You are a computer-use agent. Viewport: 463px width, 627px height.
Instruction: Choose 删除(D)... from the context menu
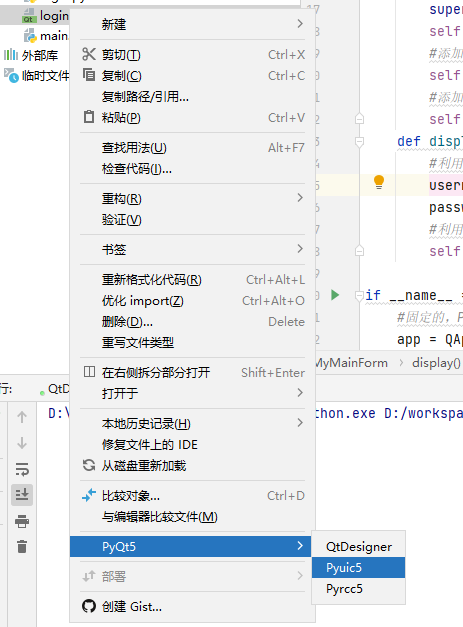coord(193,321)
